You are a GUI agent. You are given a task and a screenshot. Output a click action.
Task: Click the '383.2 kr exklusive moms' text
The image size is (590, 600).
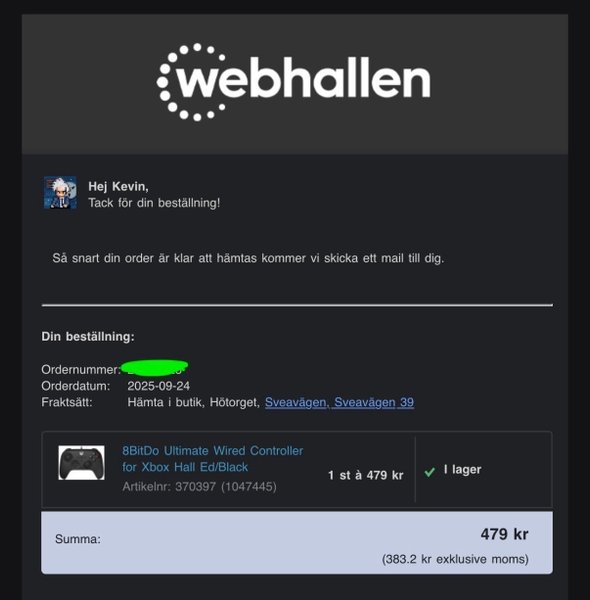[x=455, y=559]
